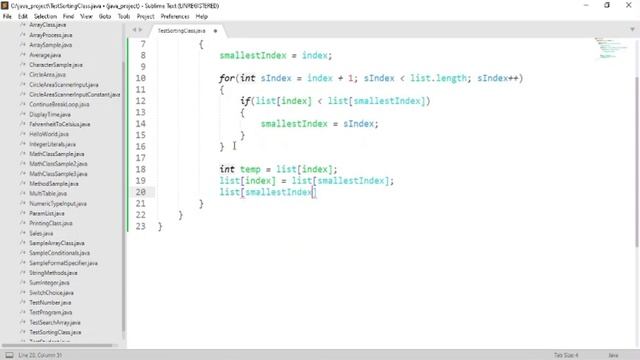Image resolution: width=640 pixels, height=360 pixels.
Task: Click the sidebar horizontal scrollbar
Action: click(57, 345)
